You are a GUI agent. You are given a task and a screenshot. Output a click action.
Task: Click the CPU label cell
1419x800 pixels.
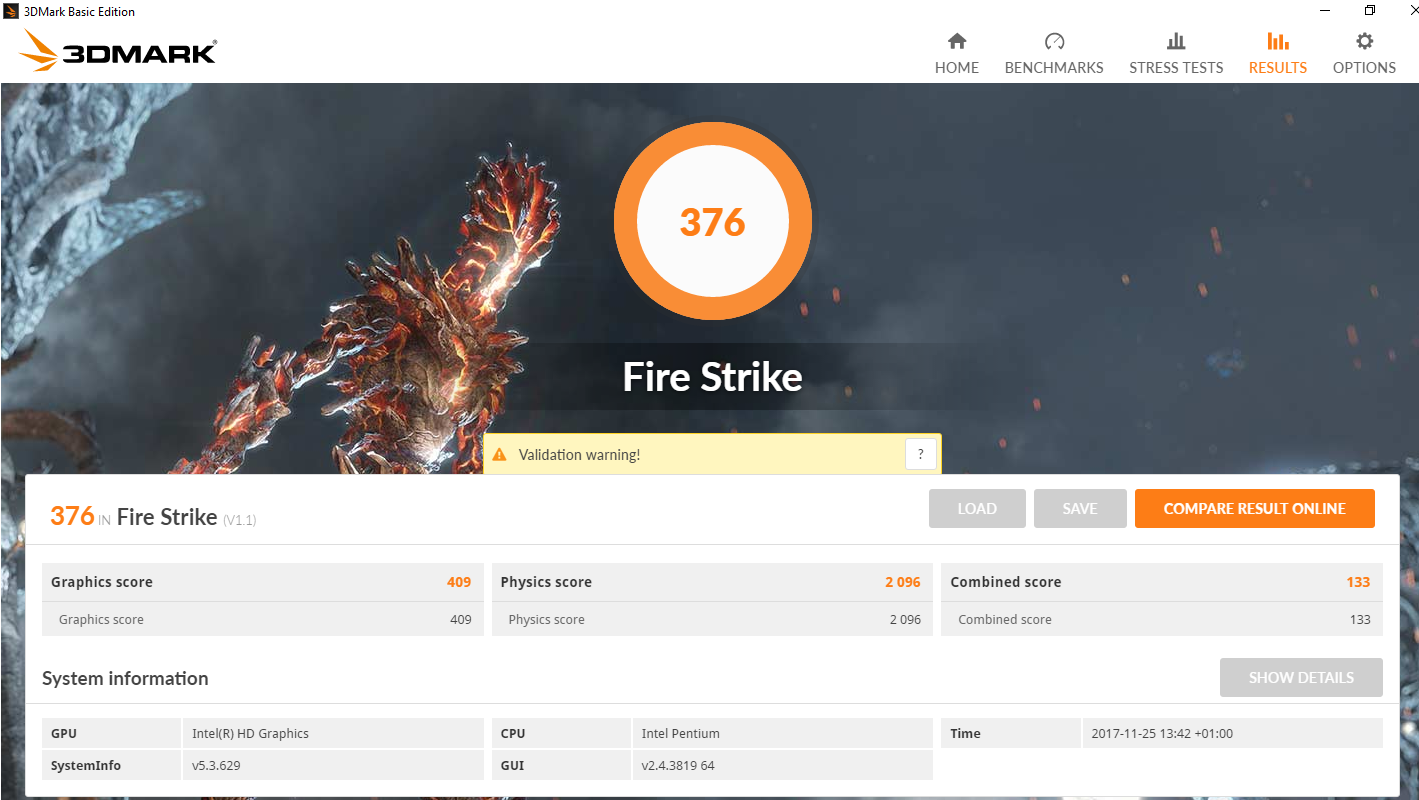562,733
